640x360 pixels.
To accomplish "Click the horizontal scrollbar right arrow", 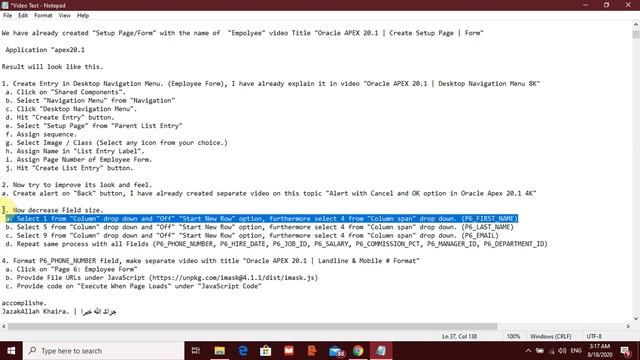I will (x=628, y=326).
